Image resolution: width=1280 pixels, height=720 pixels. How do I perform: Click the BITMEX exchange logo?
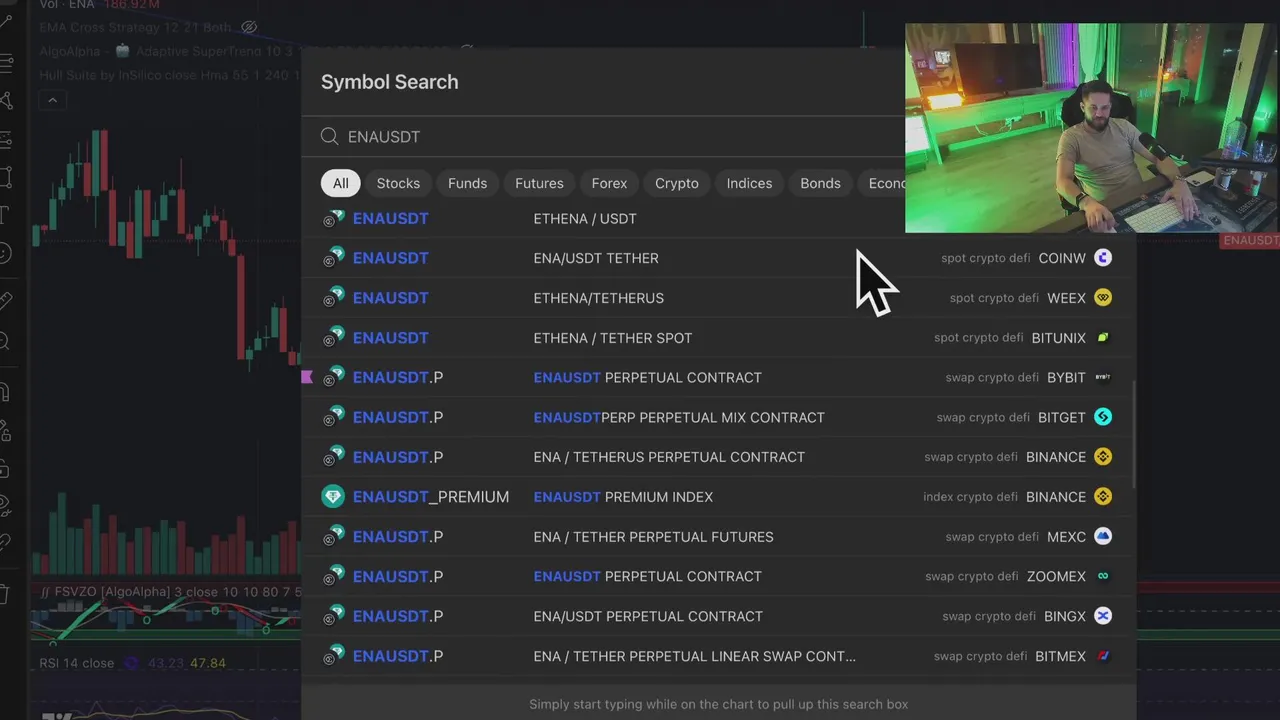(x=1103, y=656)
